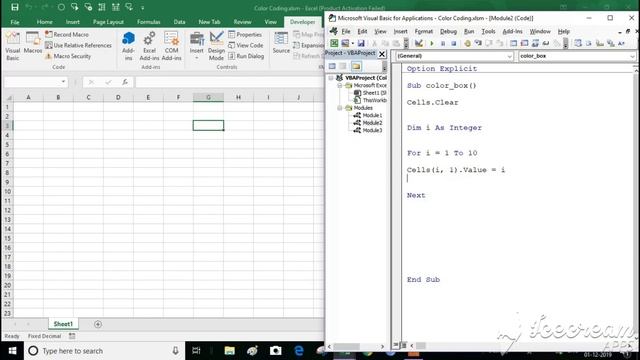This screenshot has width=640, height=360.
Task: Click Visual Basic button in Excel ribbon
Action: click(x=13, y=46)
